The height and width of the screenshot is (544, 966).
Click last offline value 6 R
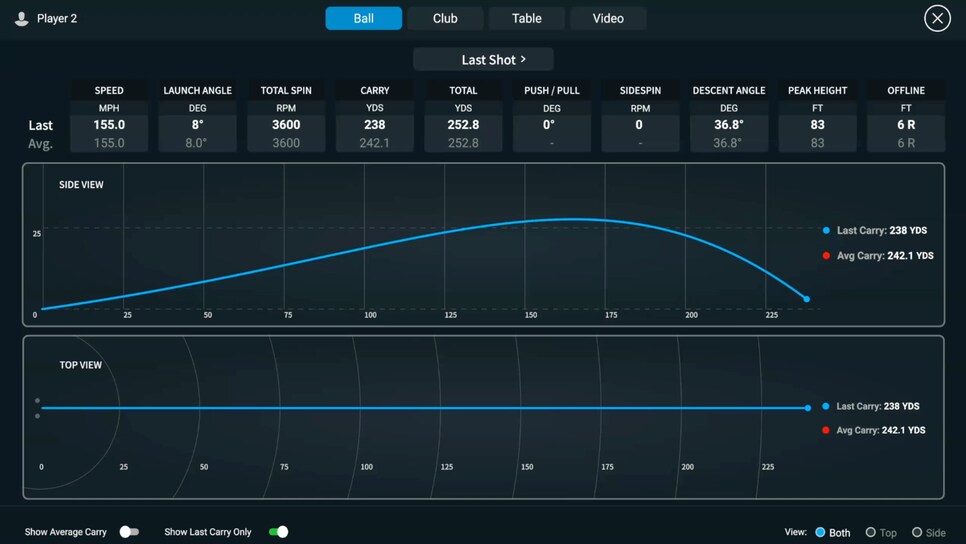tap(906, 125)
